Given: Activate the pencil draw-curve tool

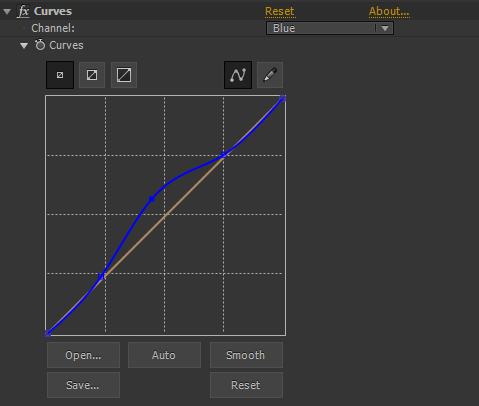Looking at the screenshot, I should click(270, 75).
